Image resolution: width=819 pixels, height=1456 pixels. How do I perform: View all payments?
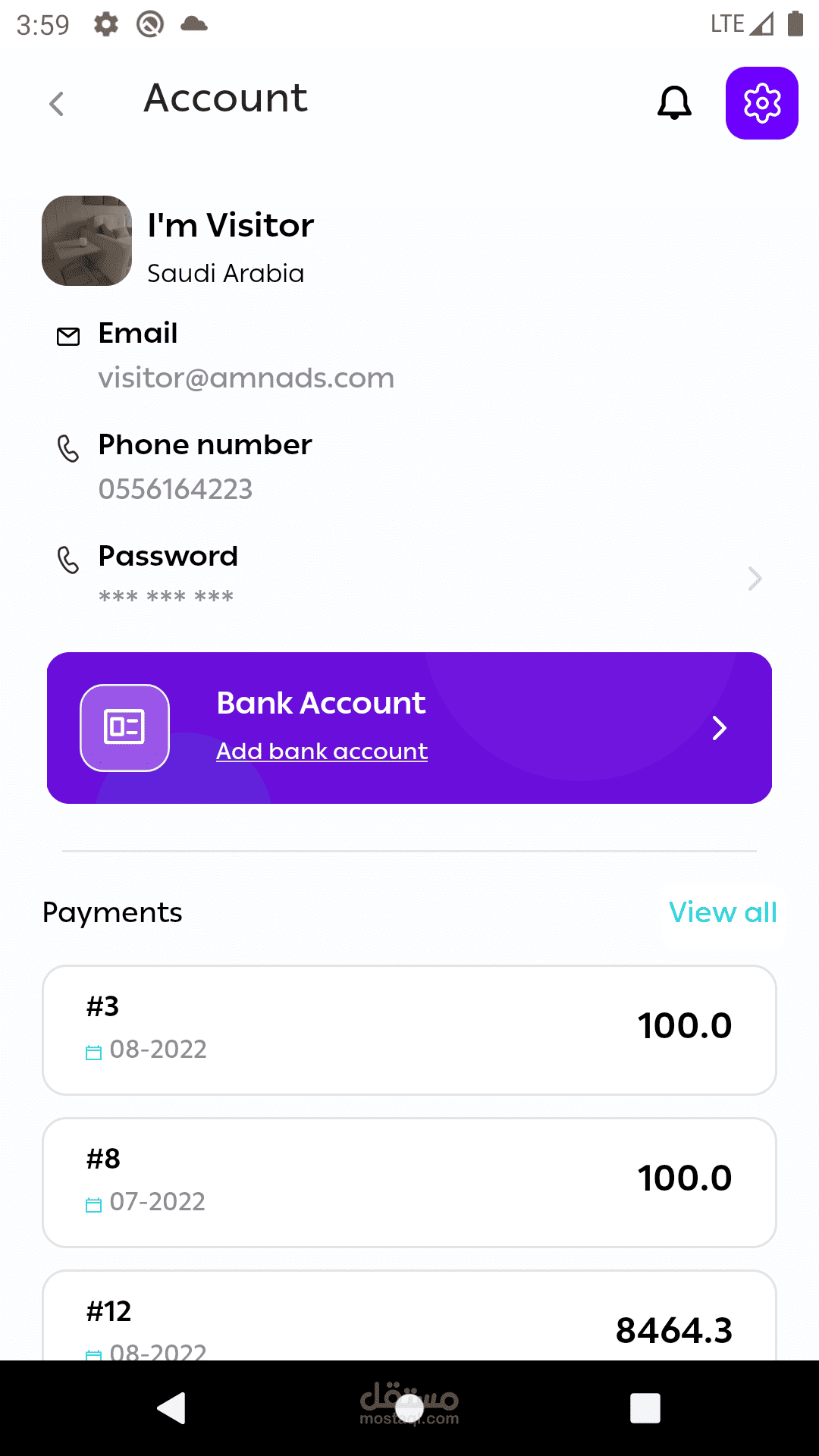pos(723,912)
